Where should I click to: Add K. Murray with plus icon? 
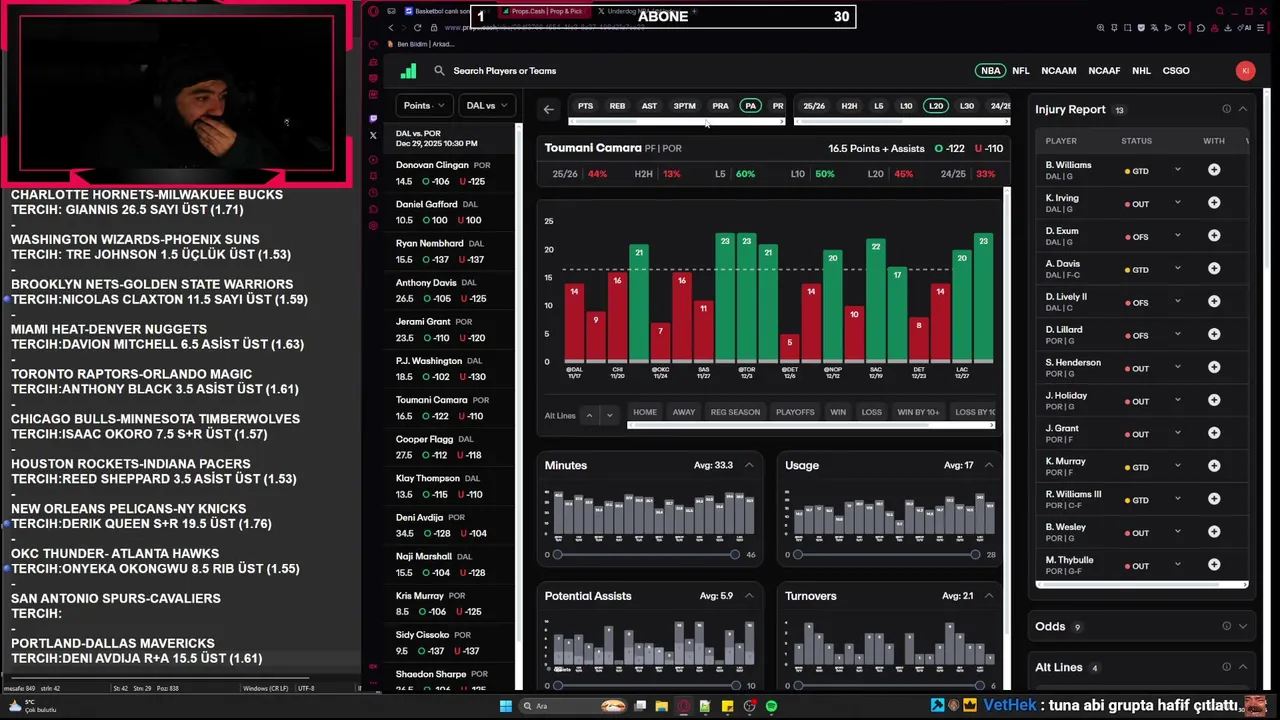(1214, 467)
